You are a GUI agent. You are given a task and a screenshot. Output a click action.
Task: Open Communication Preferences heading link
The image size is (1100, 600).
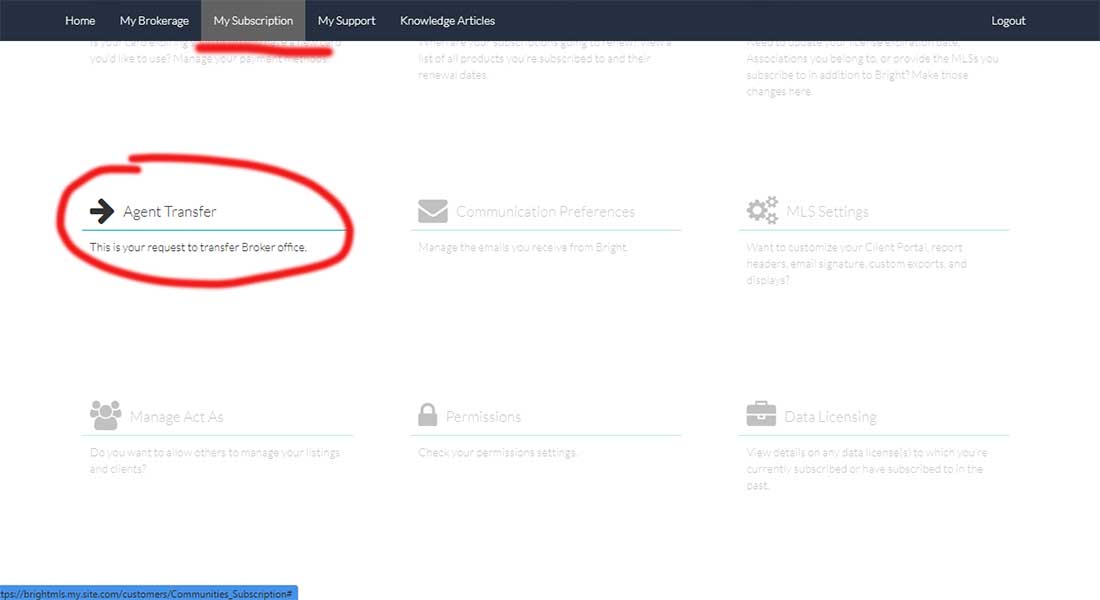545,211
